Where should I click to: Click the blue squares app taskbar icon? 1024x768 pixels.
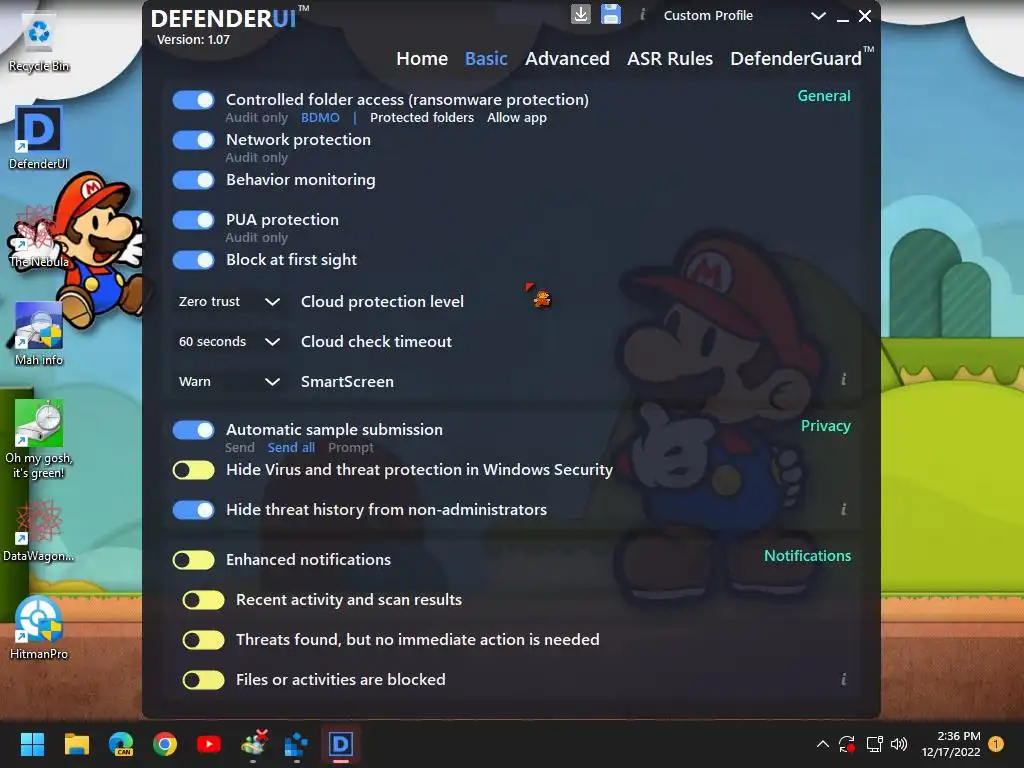tap(296, 744)
